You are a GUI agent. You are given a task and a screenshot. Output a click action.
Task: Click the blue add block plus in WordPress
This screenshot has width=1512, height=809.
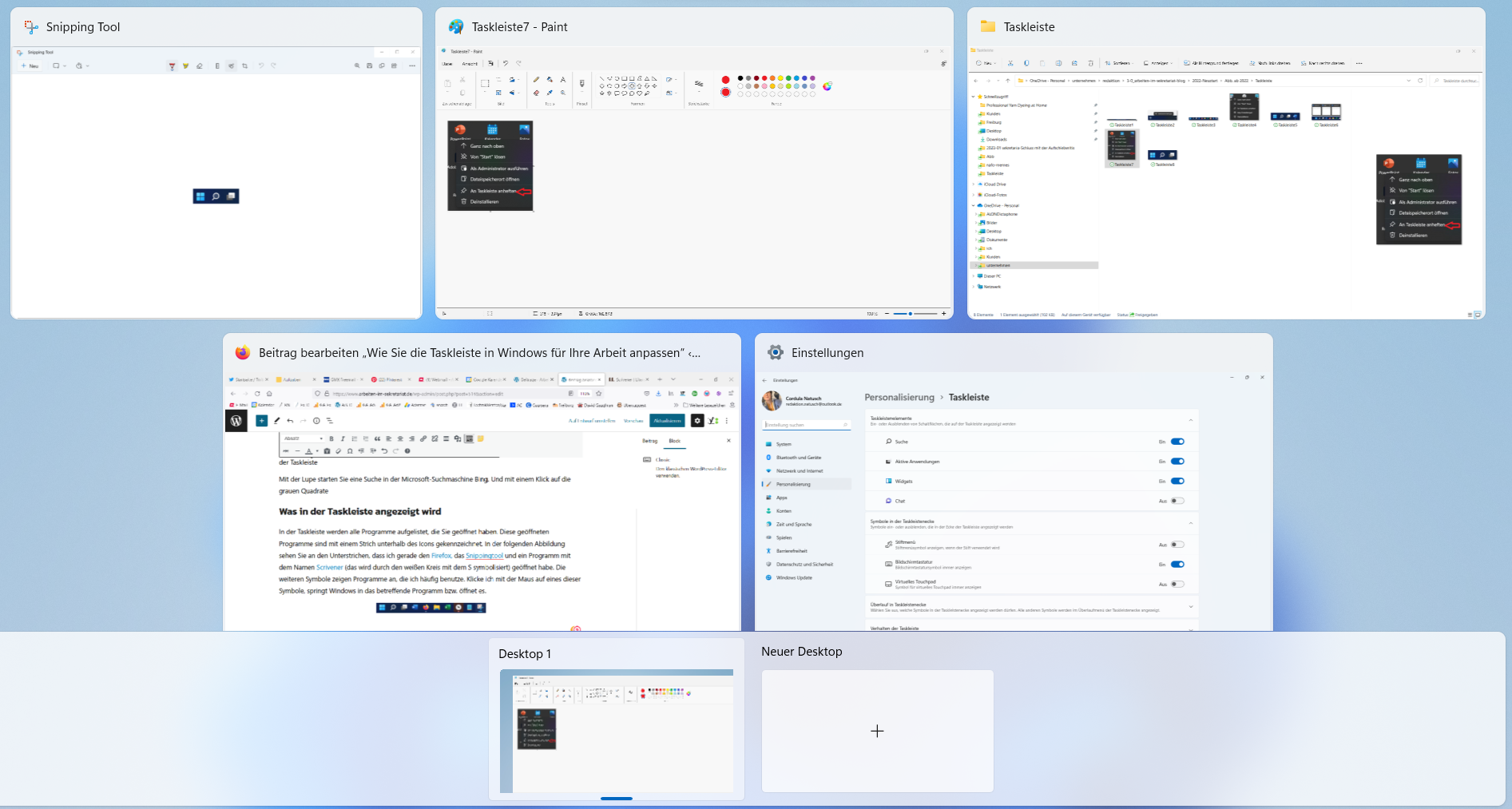click(261, 421)
